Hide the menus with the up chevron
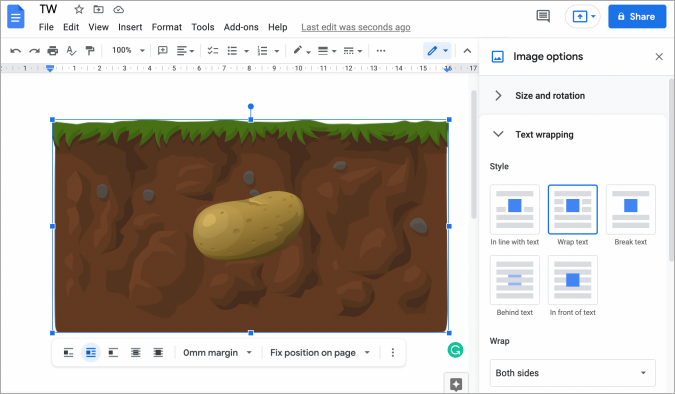 click(x=467, y=51)
